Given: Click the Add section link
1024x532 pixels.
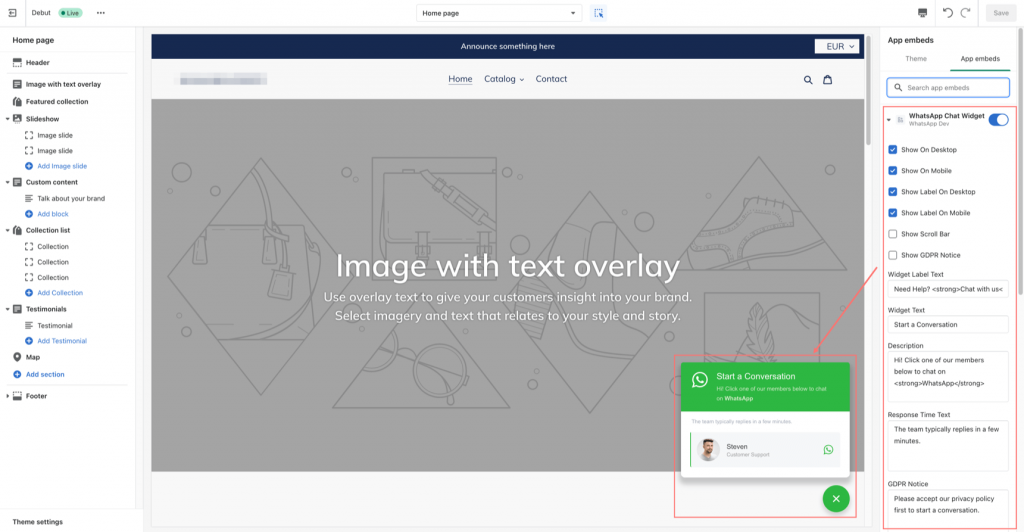Looking at the screenshot, I should coord(45,374).
